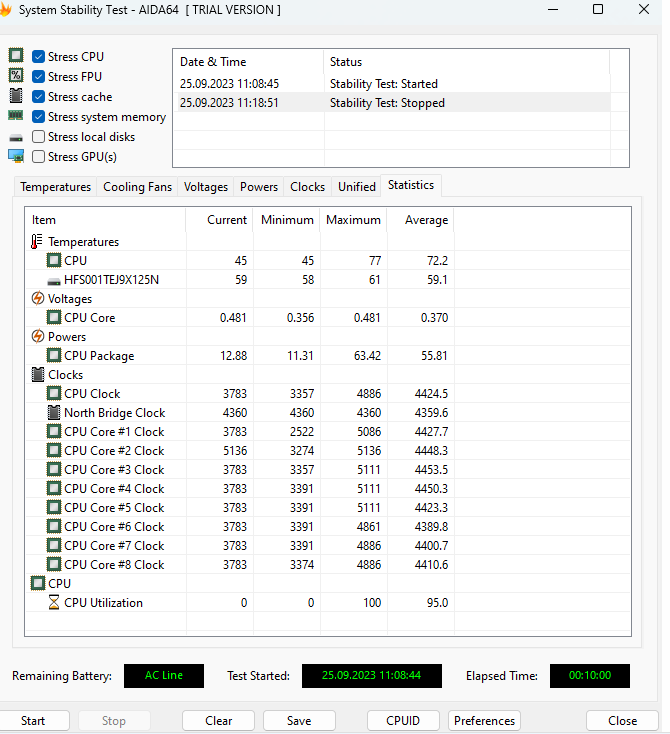
Task: Open the Powers tab
Action: [258, 187]
